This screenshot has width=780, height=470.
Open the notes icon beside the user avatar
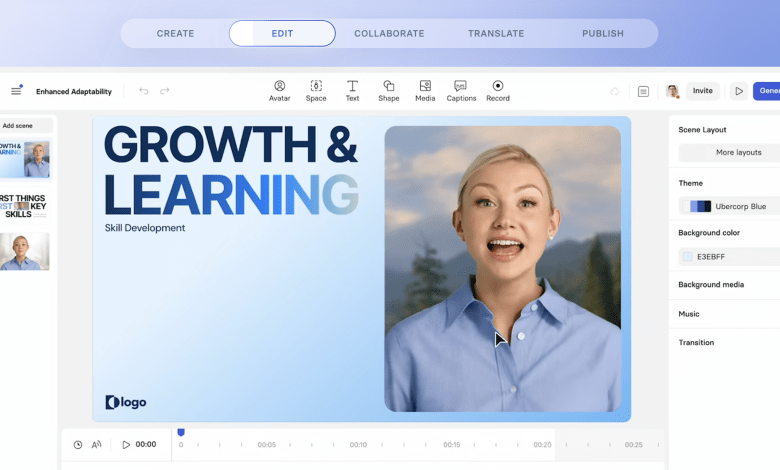643,91
